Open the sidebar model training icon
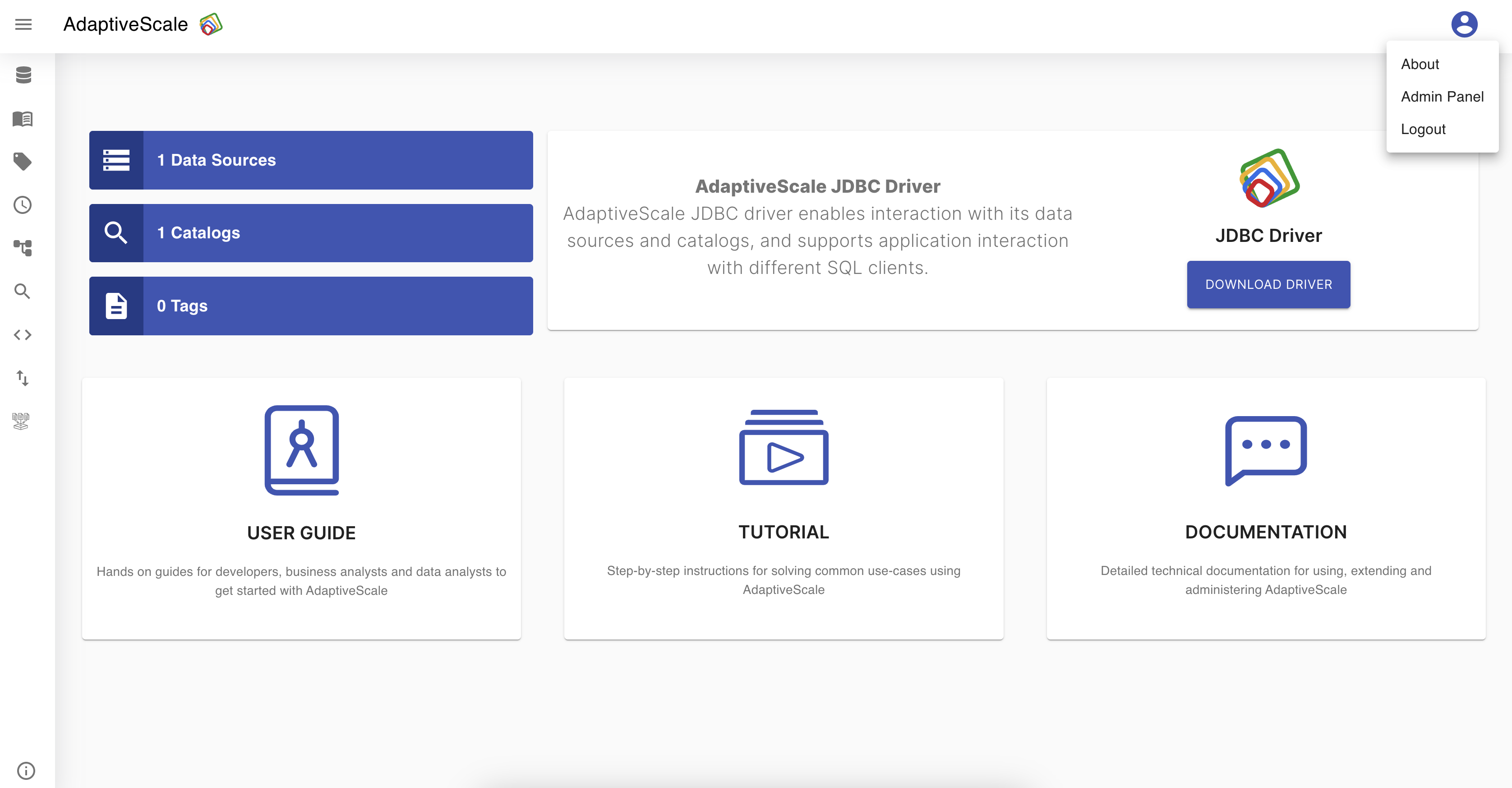The height and width of the screenshot is (788, 1512). pyautogui.click(x=21, y=421)
